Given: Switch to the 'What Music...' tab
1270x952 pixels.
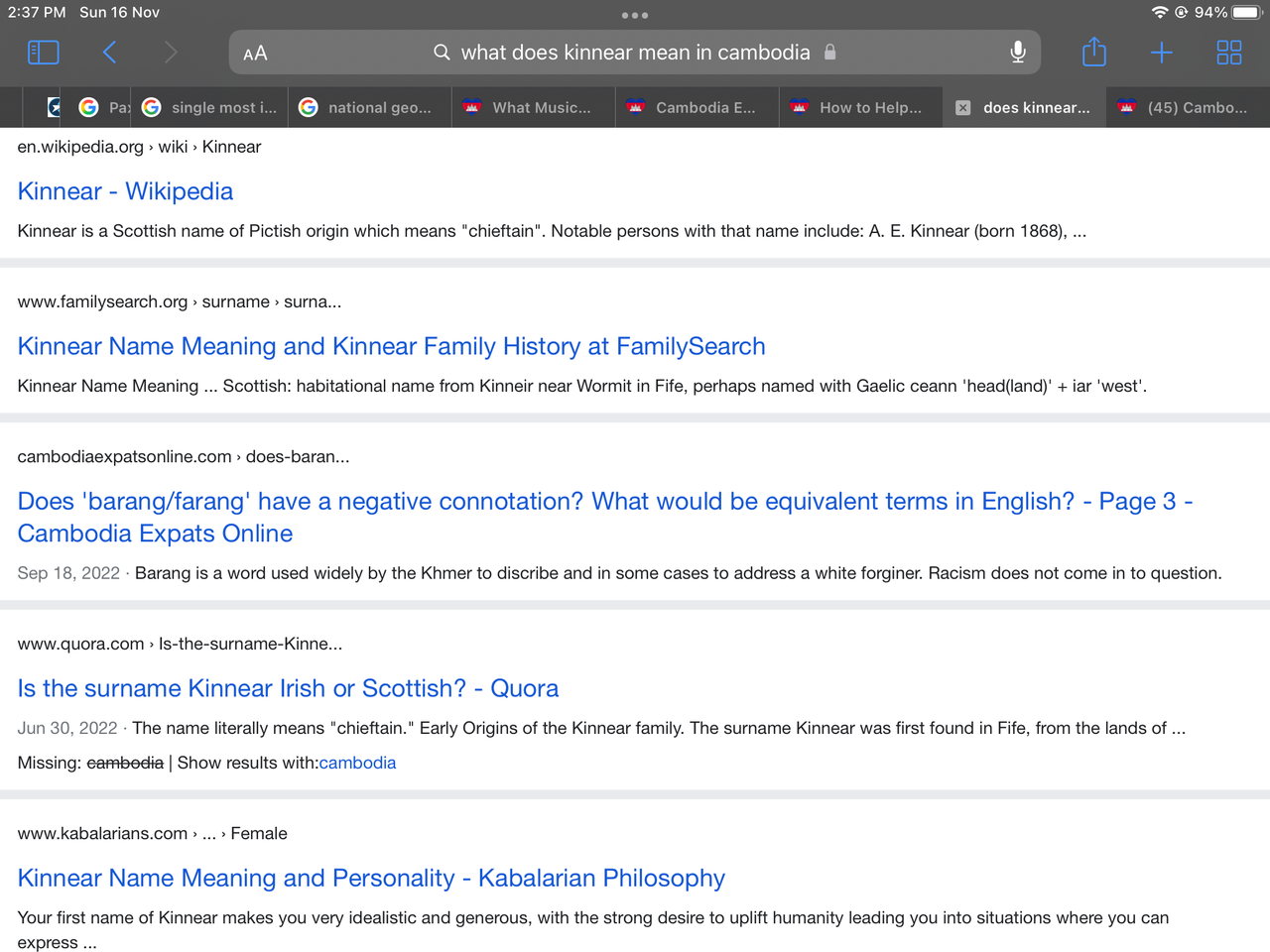Looking at the screenshot, I should (x=533, y=107).
